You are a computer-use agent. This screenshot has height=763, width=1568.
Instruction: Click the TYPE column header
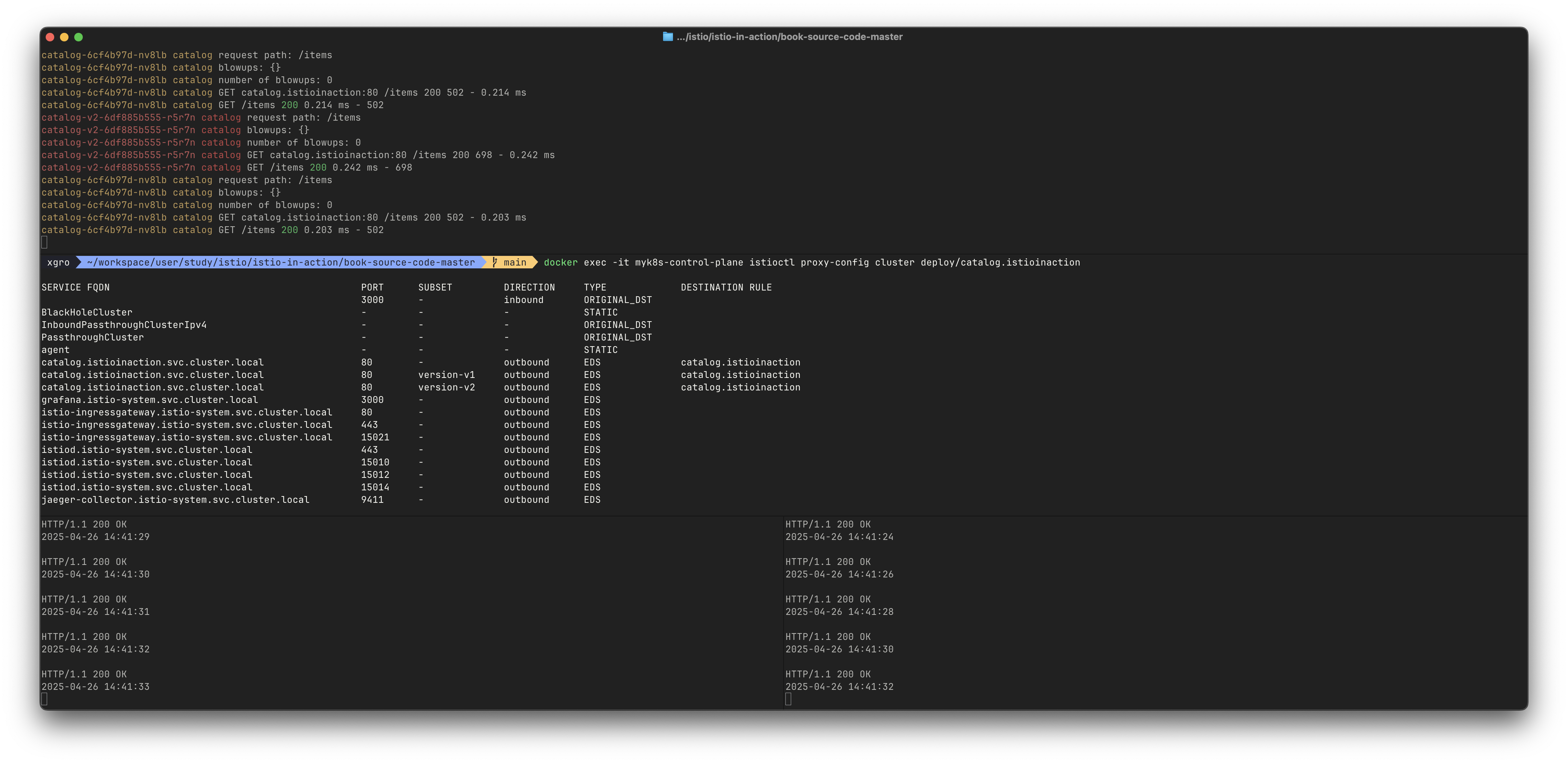(x=595, y=287)
